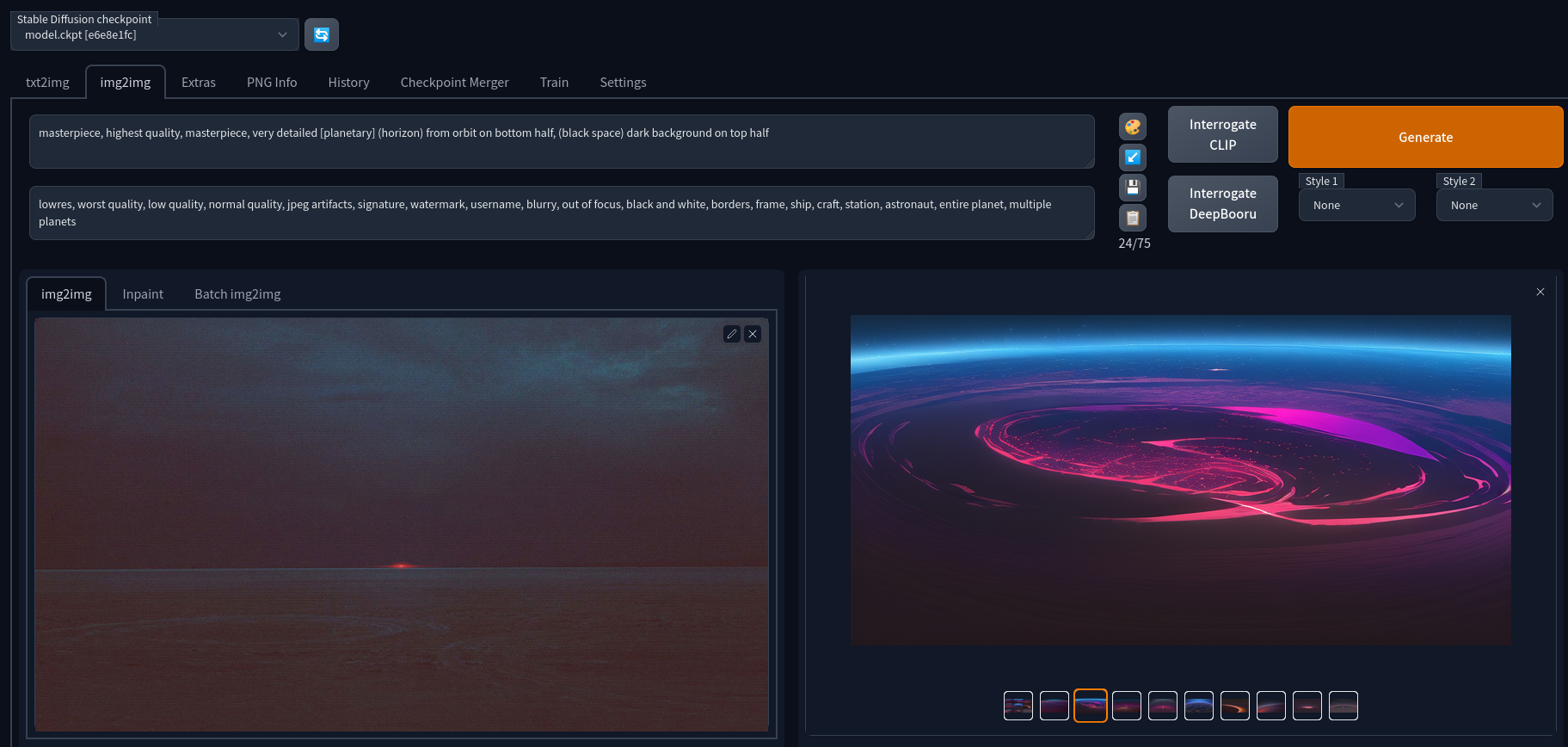
Task: Select the highlighted third gallery thumbnail
Action: [x=1091, y=706]
